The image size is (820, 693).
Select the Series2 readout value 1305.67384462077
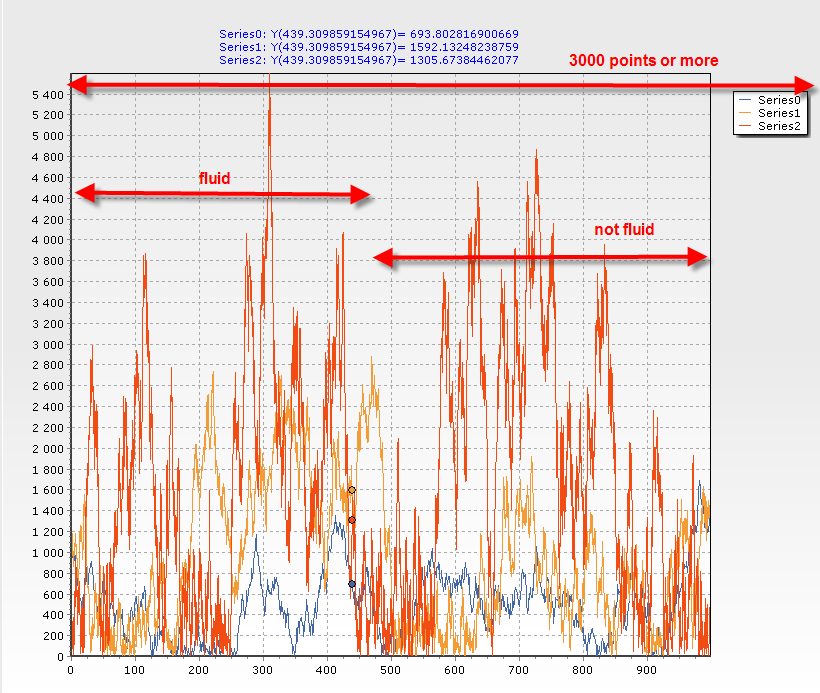(464, 60)
